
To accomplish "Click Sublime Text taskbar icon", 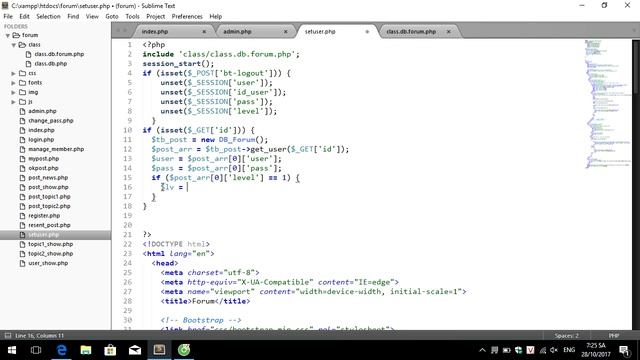I will [159, 350].
